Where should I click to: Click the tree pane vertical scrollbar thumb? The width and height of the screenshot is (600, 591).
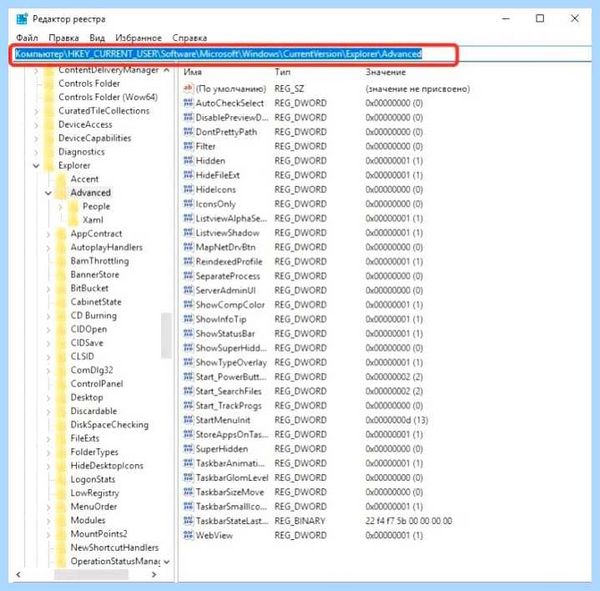(x=166, y=335)
